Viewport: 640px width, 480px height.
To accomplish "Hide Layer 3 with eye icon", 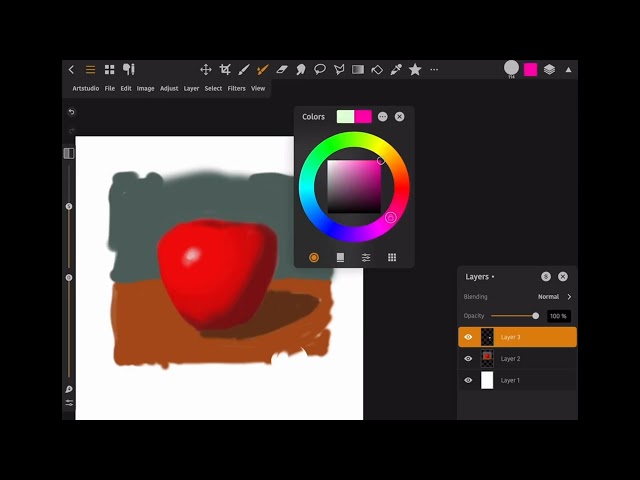I will (x=468, y=337).
